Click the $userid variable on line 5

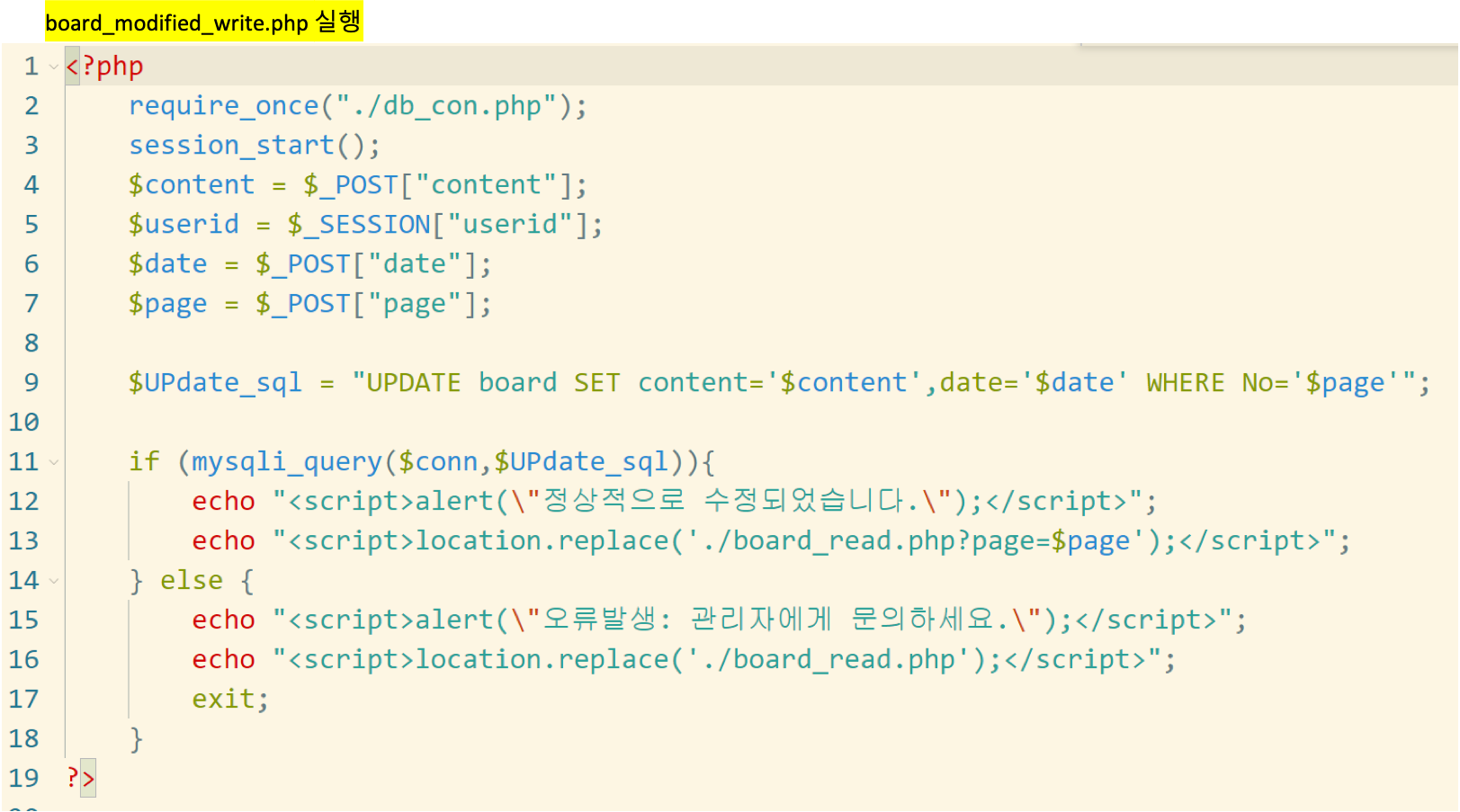click(184, 225)
